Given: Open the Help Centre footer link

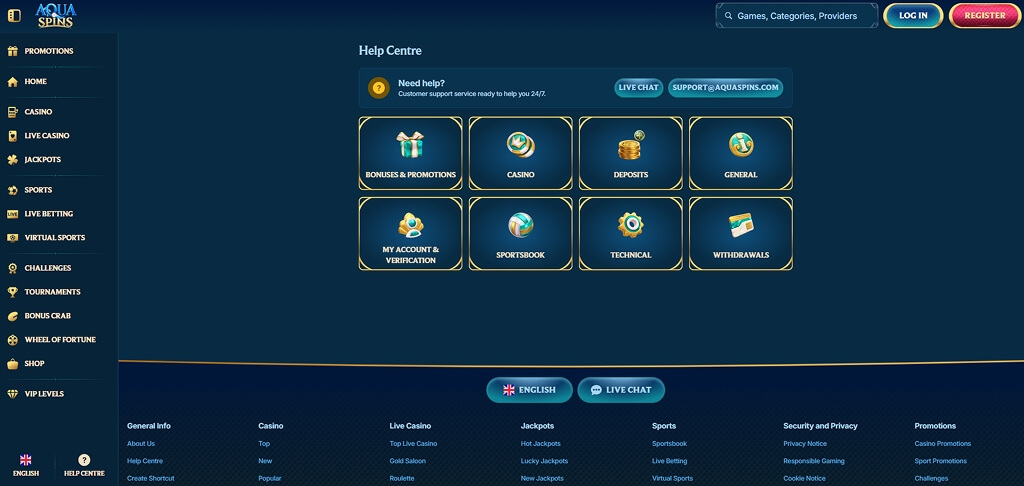Looking at the screenshot, I should pyautogui.click(x=145, y=461).
